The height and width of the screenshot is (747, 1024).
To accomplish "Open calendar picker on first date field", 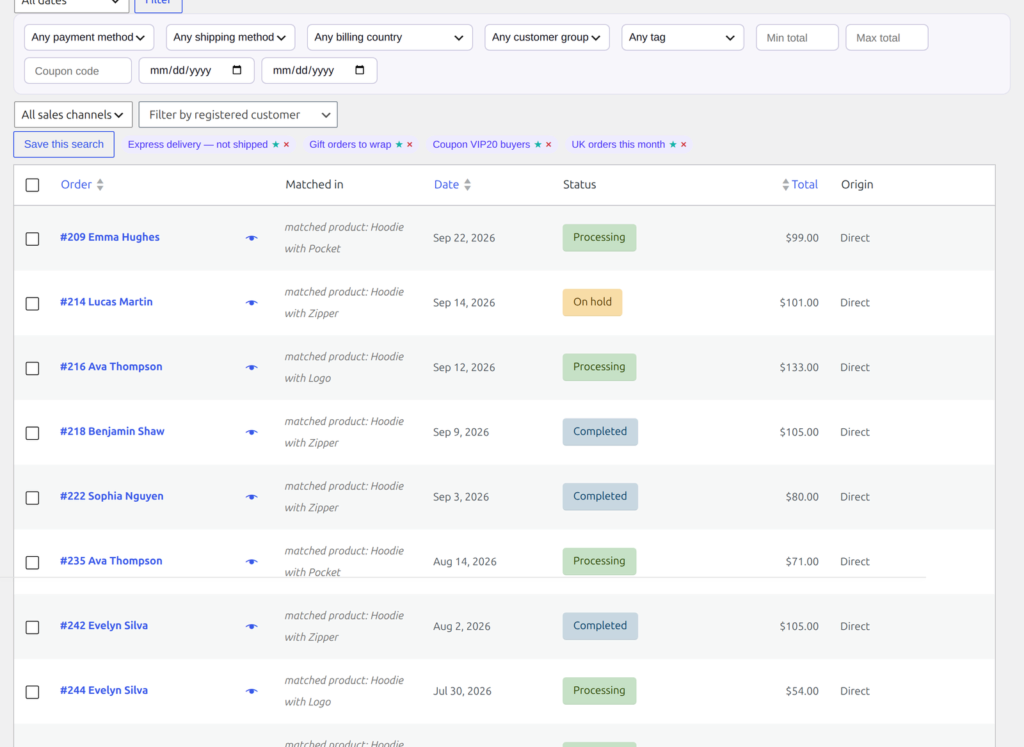I will click(x=237, y=70).
